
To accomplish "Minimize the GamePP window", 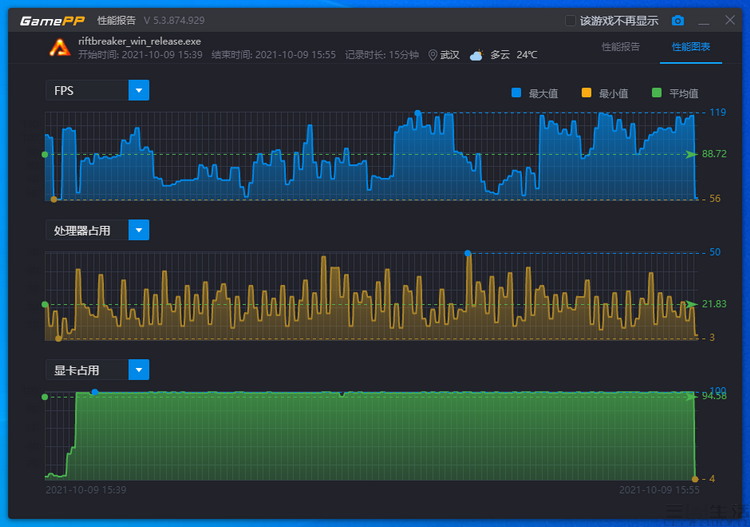I will [704, 20].
